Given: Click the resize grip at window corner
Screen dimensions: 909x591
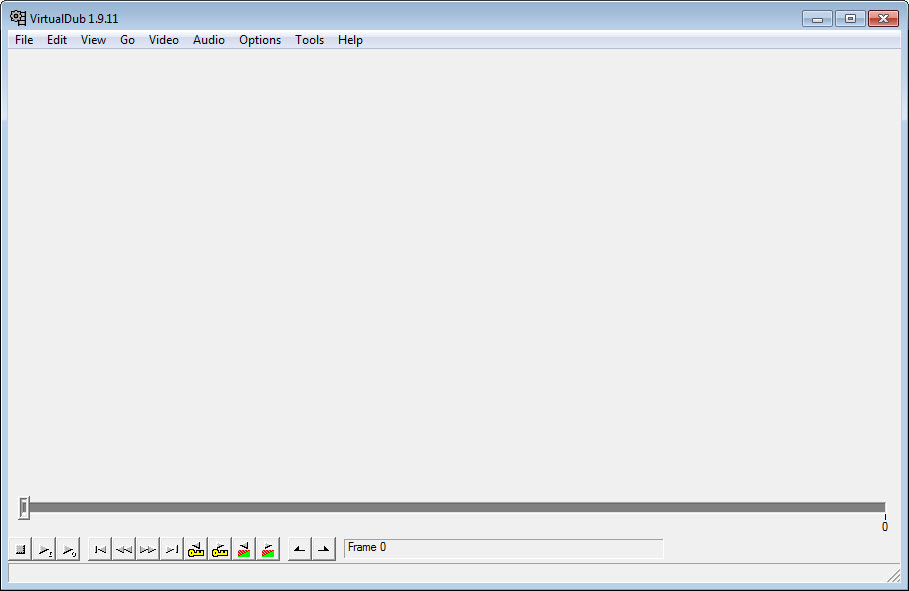Looking at the screenshot, I should [894, 575].
